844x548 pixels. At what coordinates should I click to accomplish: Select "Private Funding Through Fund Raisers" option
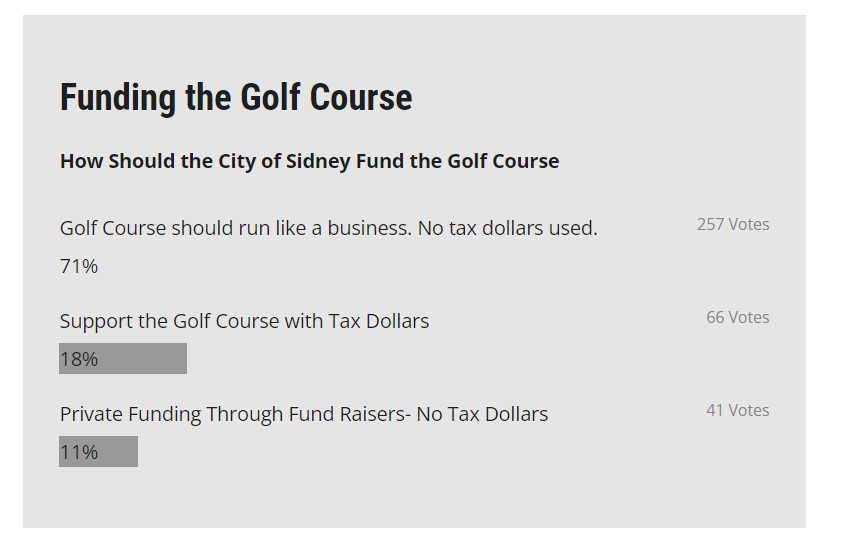click(228, 414)
